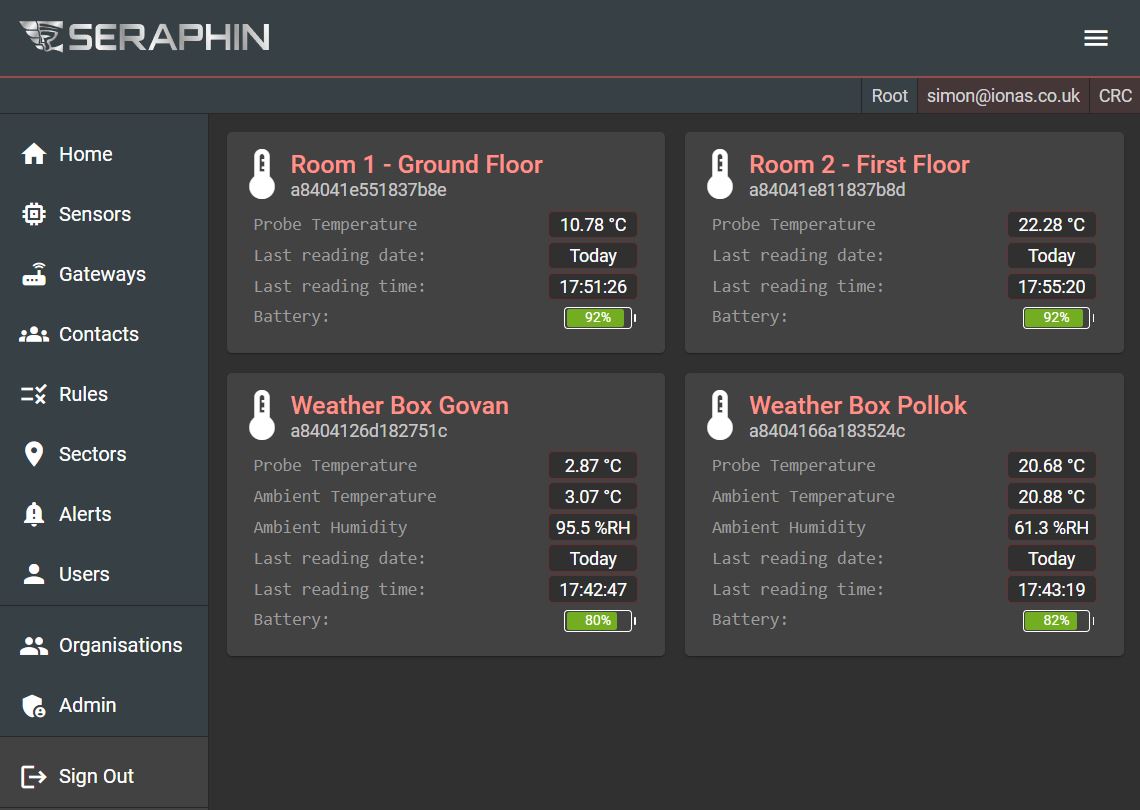Click the Sign Out arrow icon

click(33, 777)
